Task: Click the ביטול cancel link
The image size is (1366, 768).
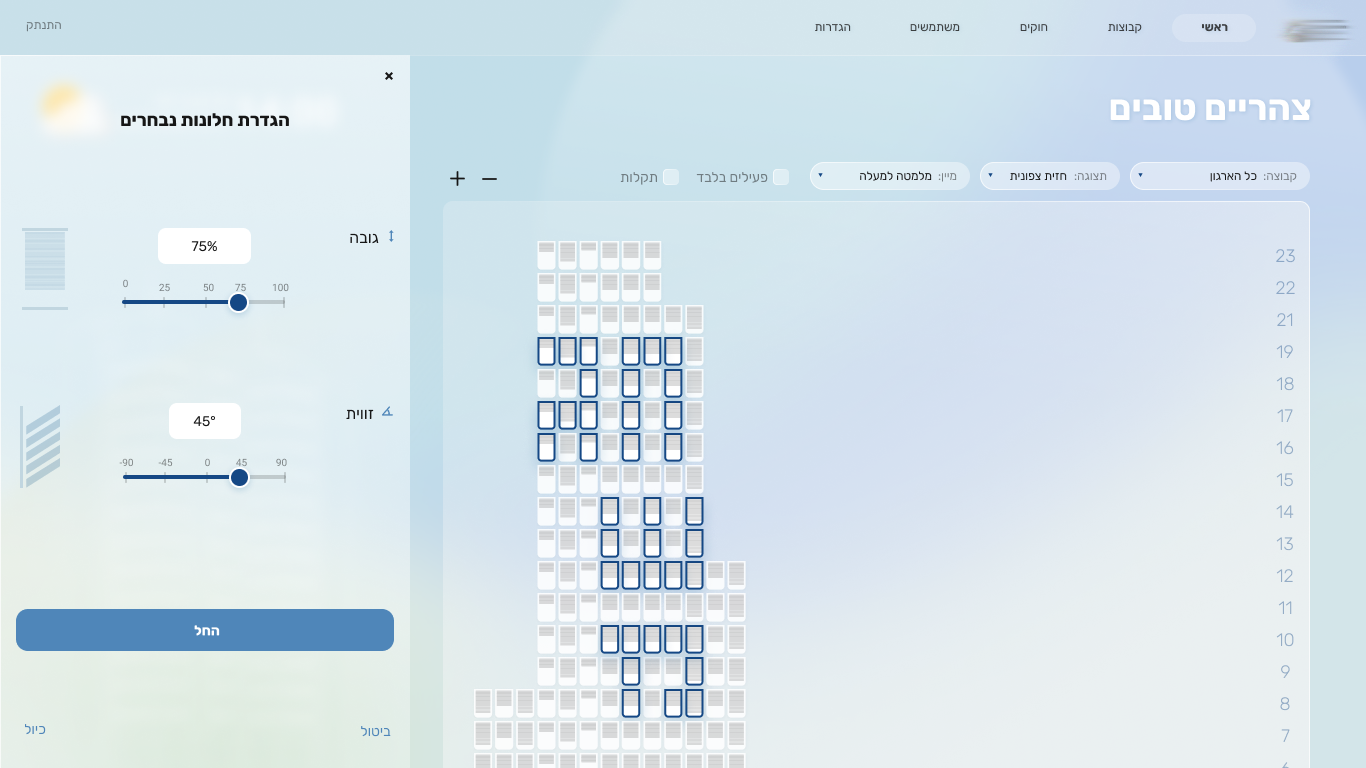Action: [375, 731]
